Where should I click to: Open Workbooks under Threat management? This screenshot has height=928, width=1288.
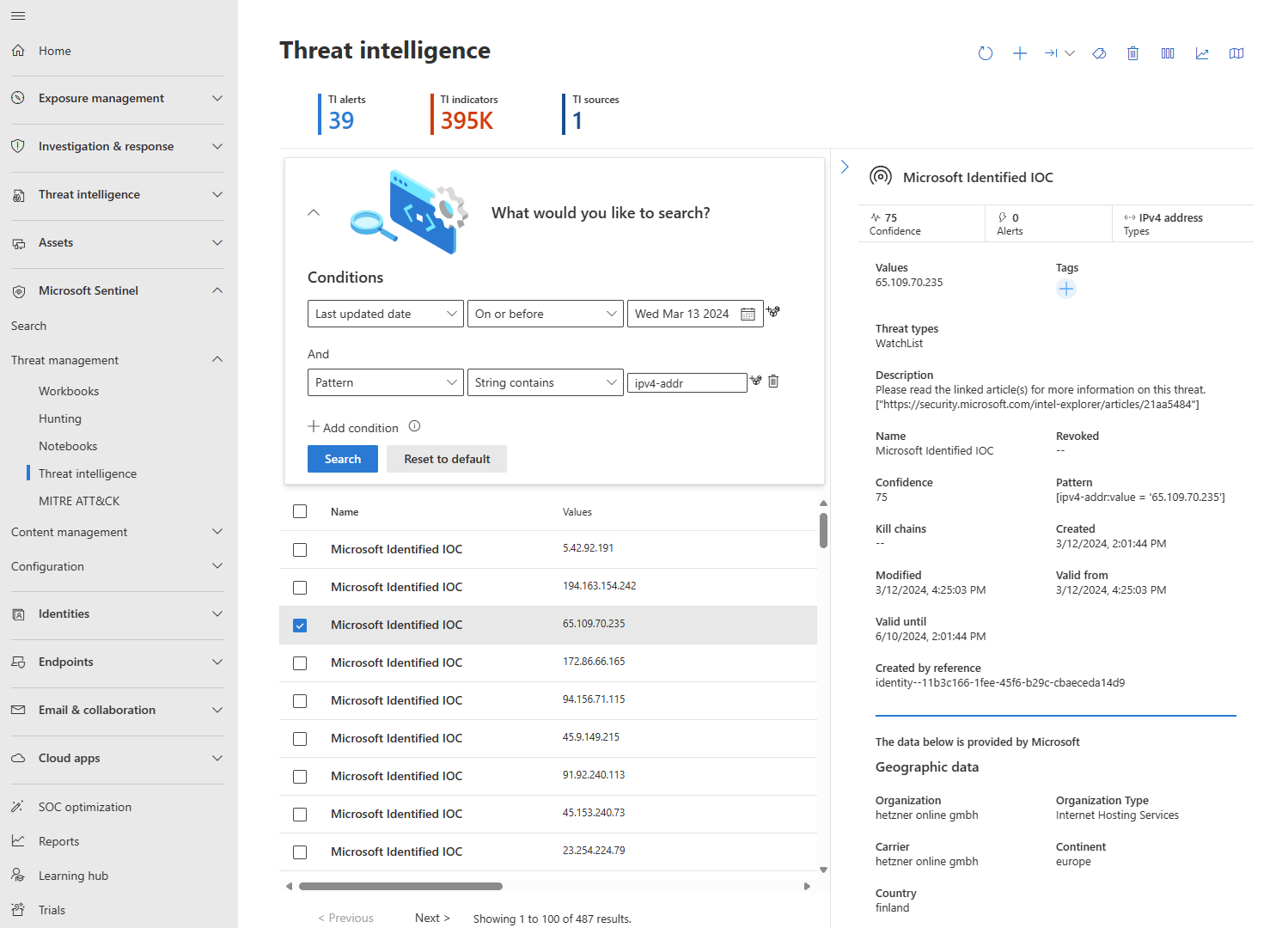69,391
